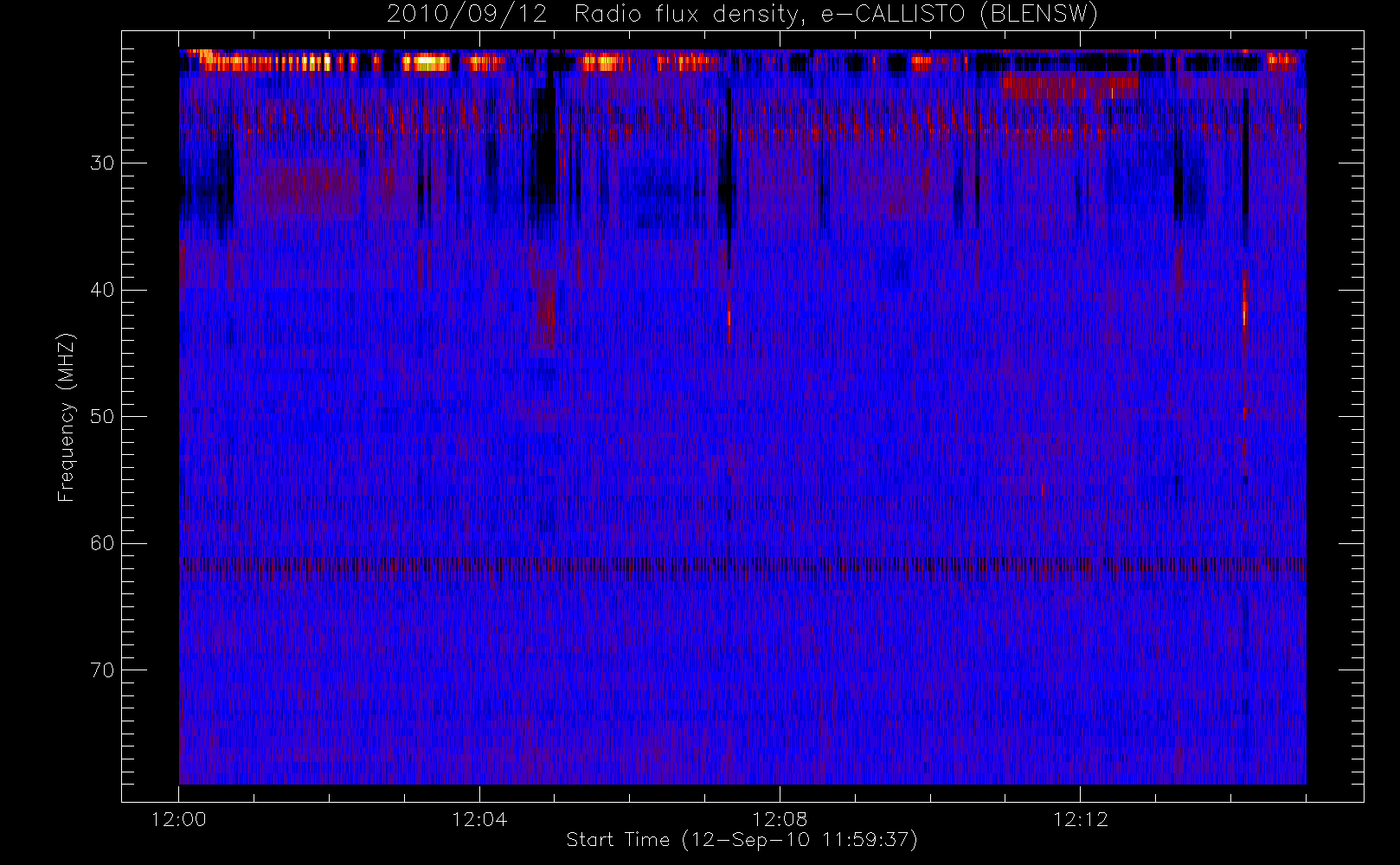Click the 30 MHz frequency tick label

(102, 163)
